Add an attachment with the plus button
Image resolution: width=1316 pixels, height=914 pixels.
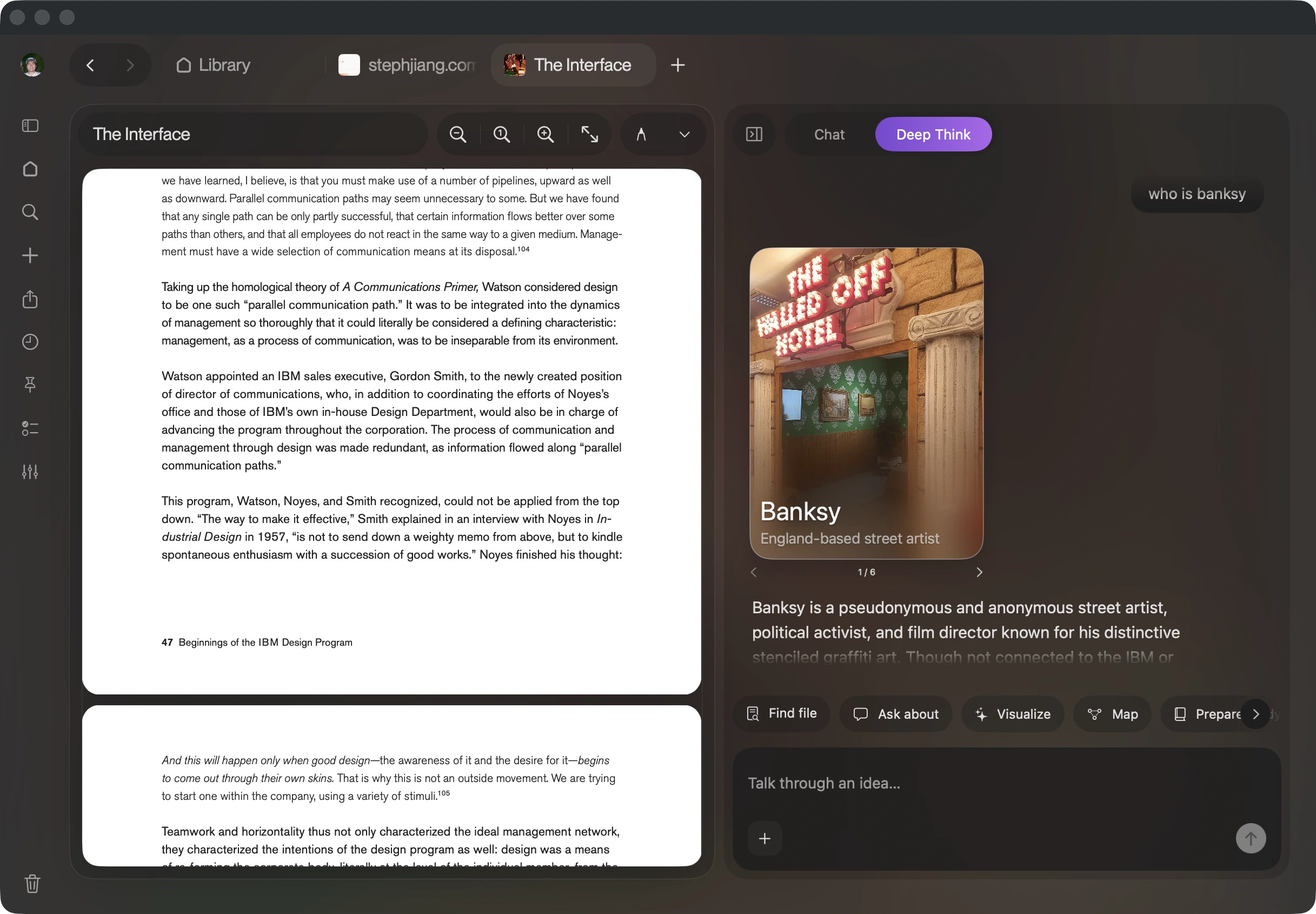pyautogui.click(x=765, y=838)
